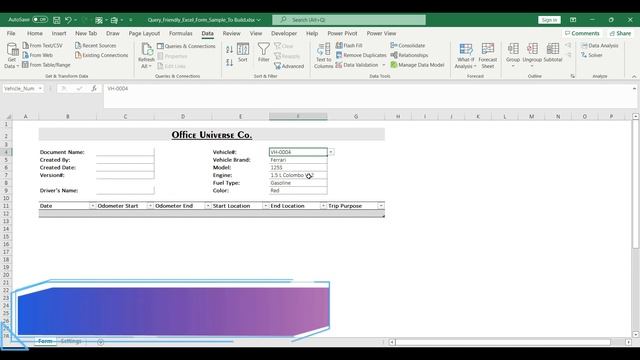Open Recent Sources
The image size is (640, 360).
click(96, 45)
